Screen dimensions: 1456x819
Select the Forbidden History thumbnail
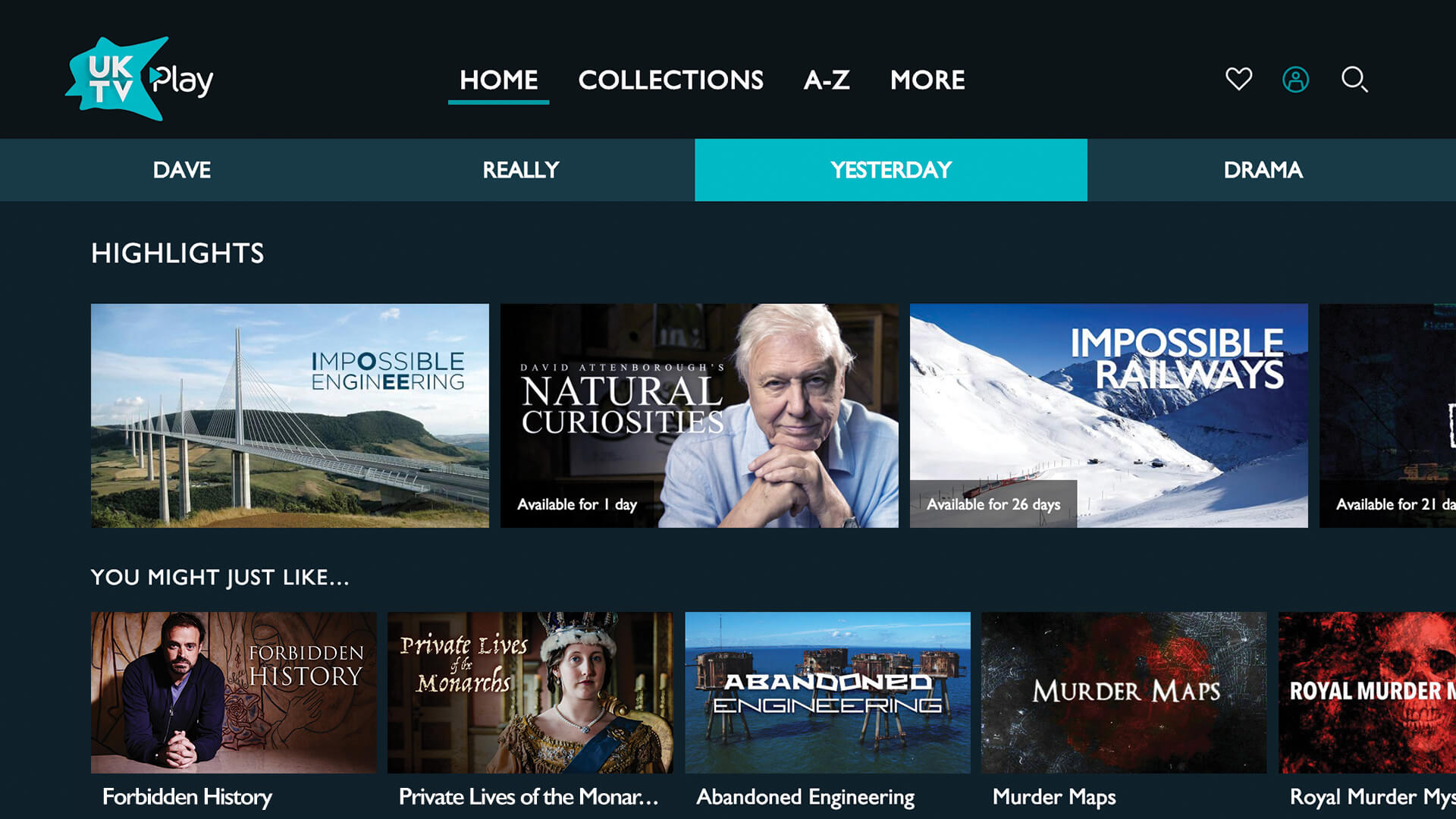pos(234,692)
